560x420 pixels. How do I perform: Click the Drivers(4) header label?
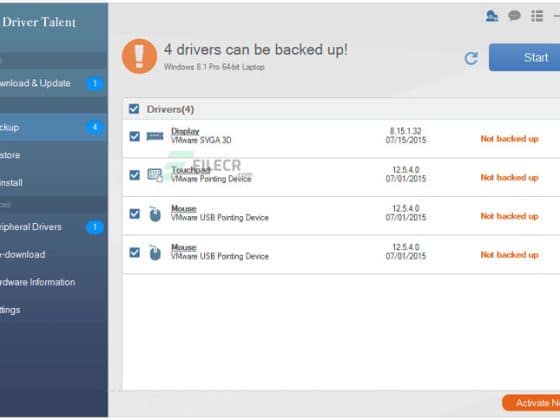[170, 109]
